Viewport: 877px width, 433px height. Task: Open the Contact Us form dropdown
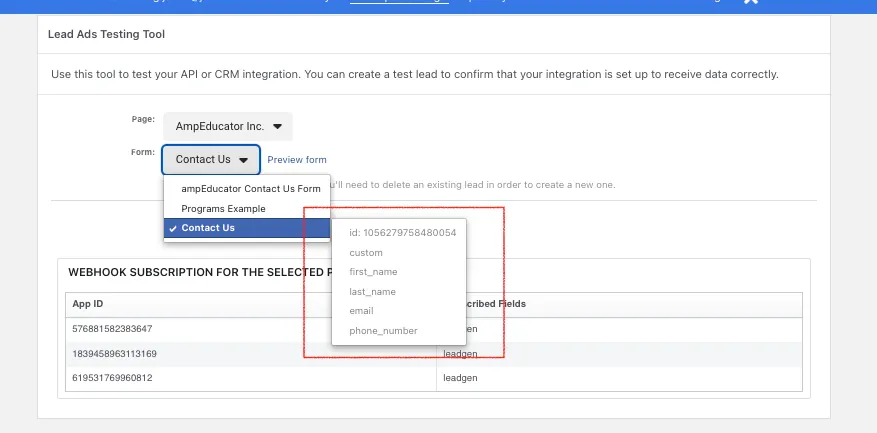pos(211,159)
